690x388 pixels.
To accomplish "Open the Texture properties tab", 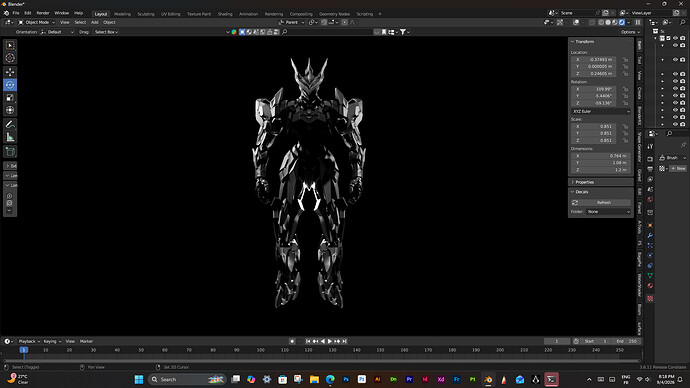I will pos(650,298).
